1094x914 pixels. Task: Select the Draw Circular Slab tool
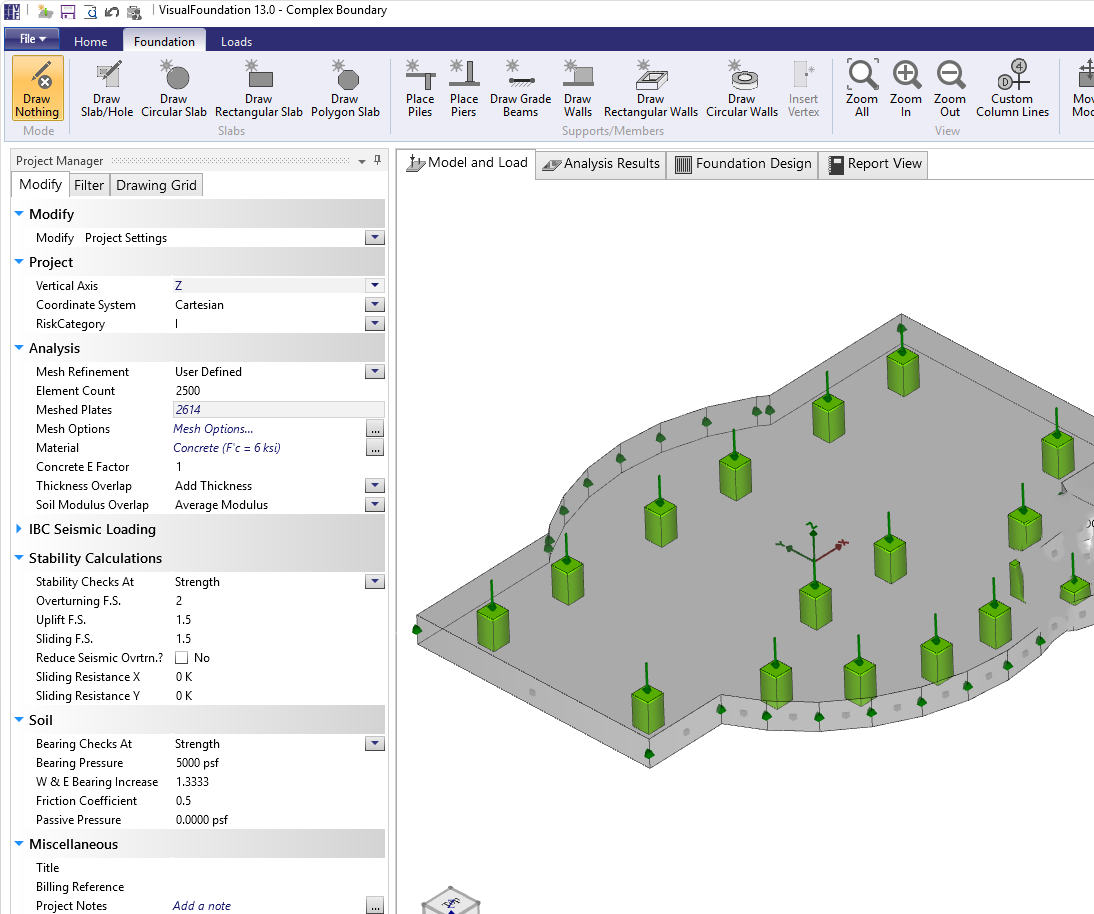pyautogui.click(x=174, y=88)
